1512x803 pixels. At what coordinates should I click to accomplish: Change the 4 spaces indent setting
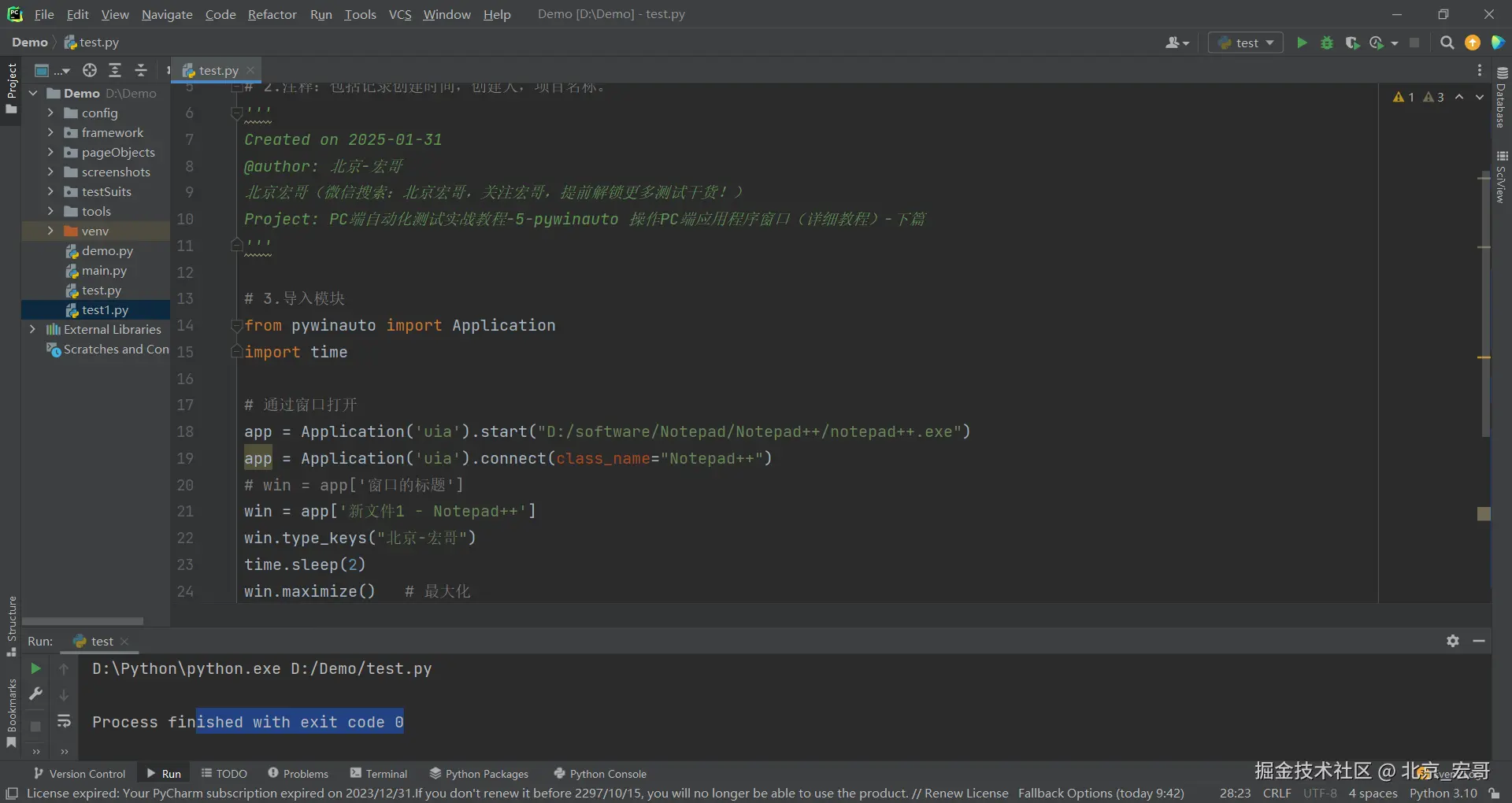click(1373, 793)
